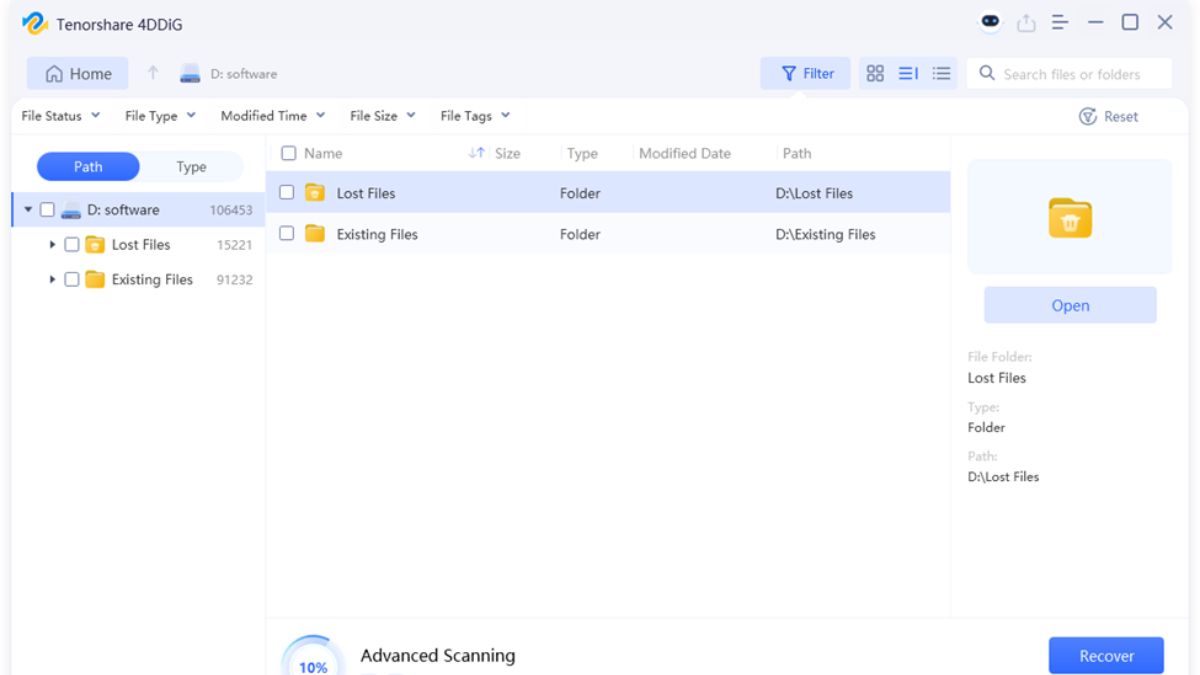Sort by Type column header
Viewport: 1200px width, 675px height.
pos(582,153)
